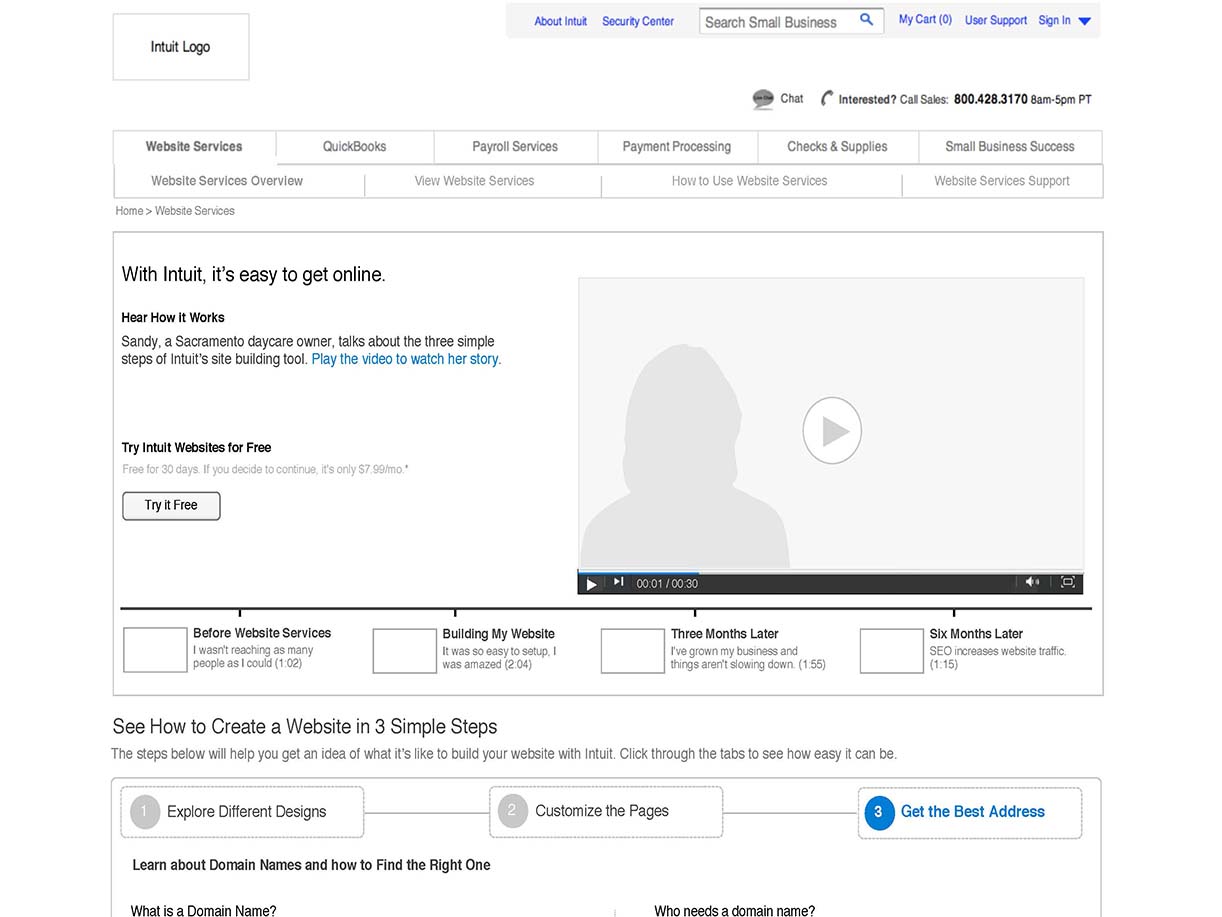1222x917 pixels.
Task: Click the Website Services breadcrumb
Action: 195,211
